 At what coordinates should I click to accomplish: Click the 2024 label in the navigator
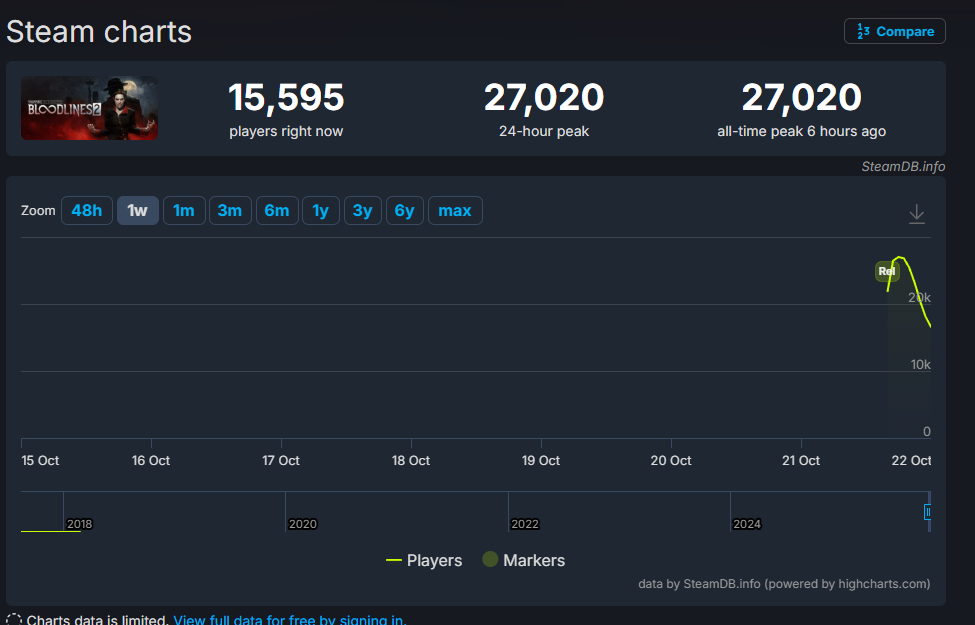coord(747,524)
